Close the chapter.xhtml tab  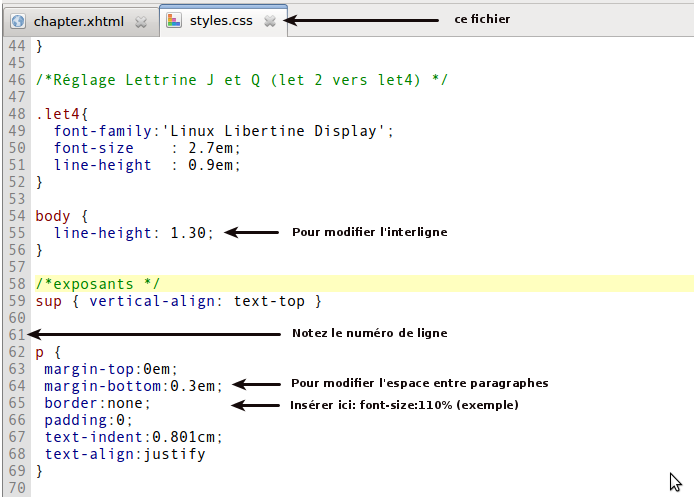click(141, 21)
